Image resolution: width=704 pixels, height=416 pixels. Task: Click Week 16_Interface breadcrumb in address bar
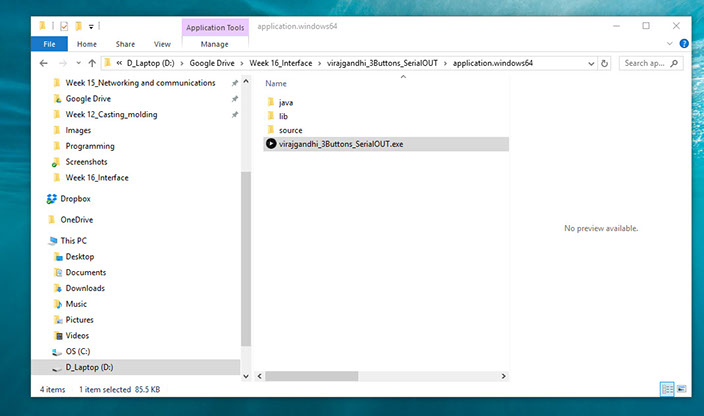click(x=281, y=63)
